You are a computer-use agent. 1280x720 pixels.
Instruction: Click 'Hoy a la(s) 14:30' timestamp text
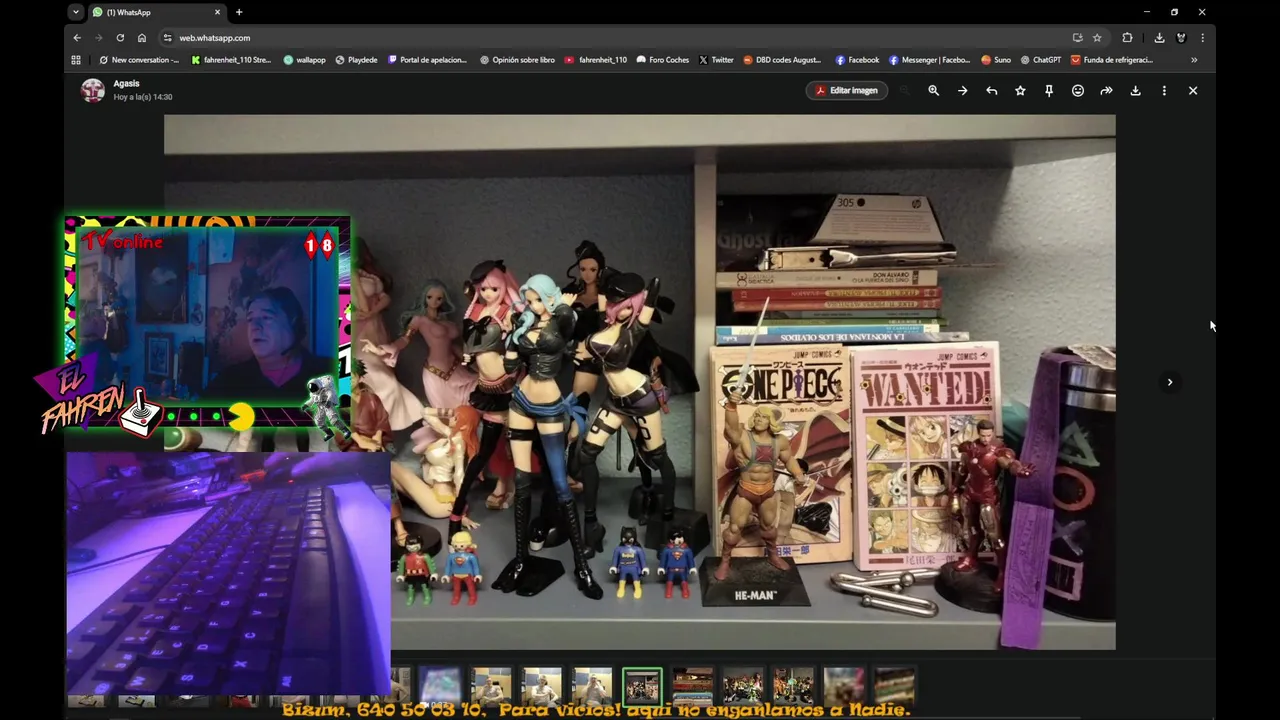click(143, 97)
